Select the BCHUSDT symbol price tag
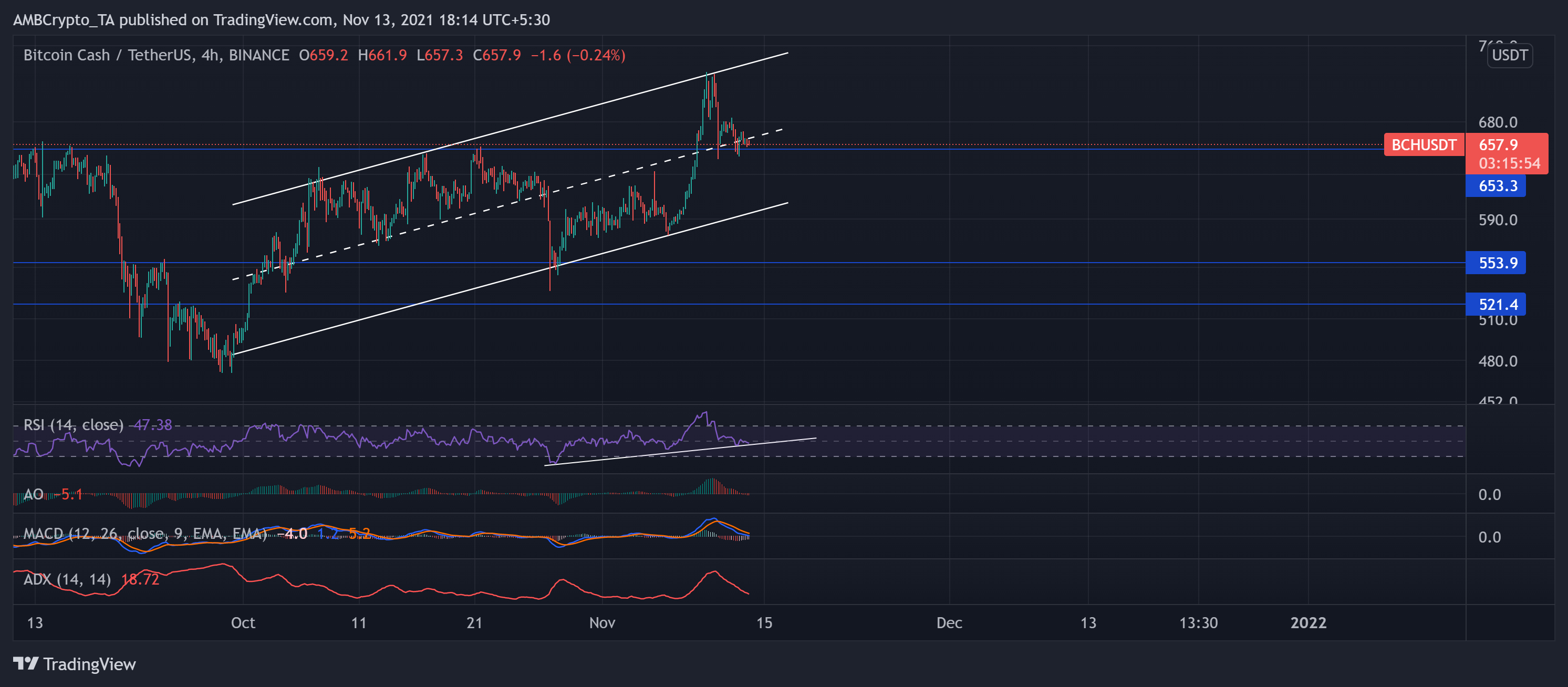Viewport: 1568px width, 687px height. point(1424,145)
